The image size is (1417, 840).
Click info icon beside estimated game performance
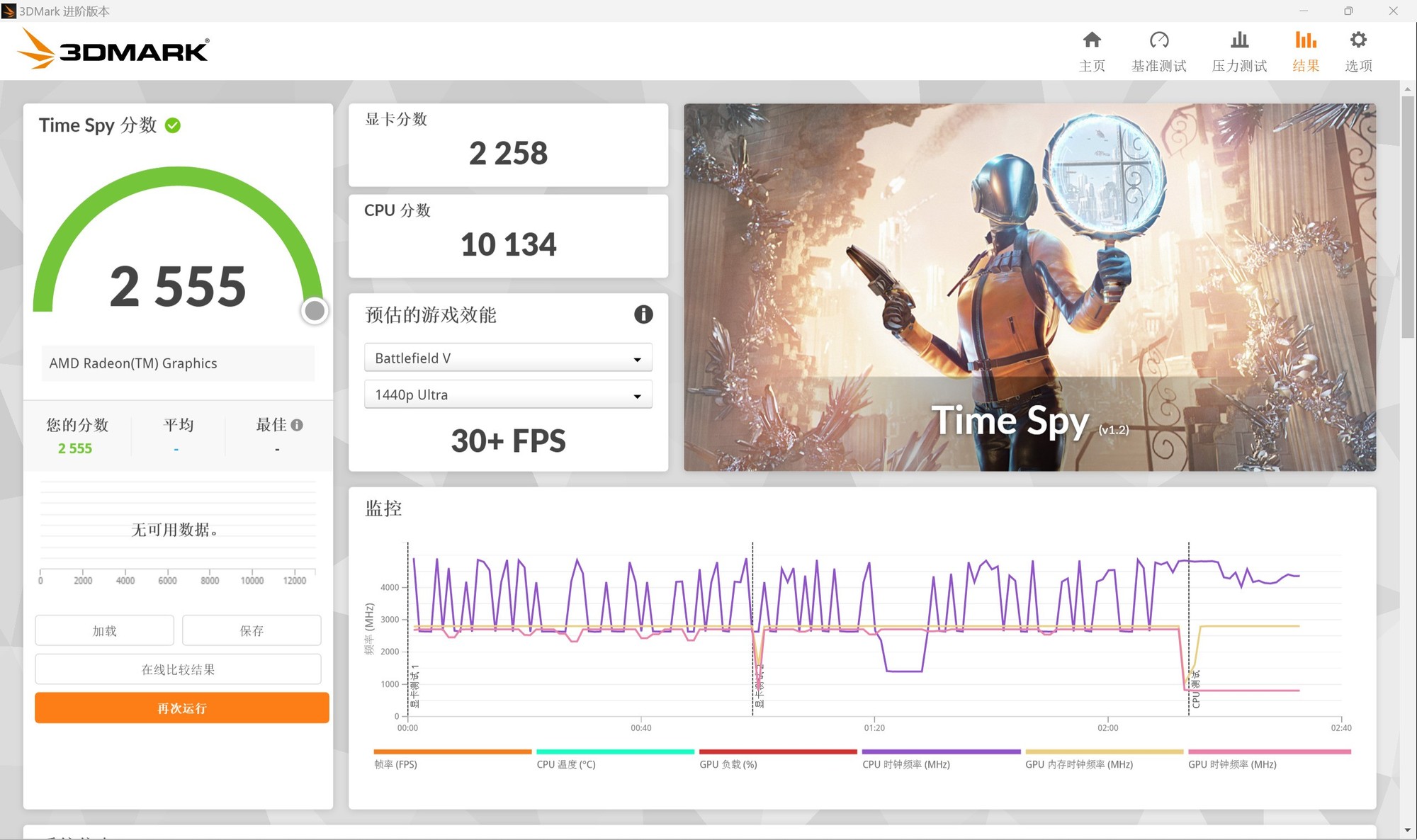[x=643, y=314]
